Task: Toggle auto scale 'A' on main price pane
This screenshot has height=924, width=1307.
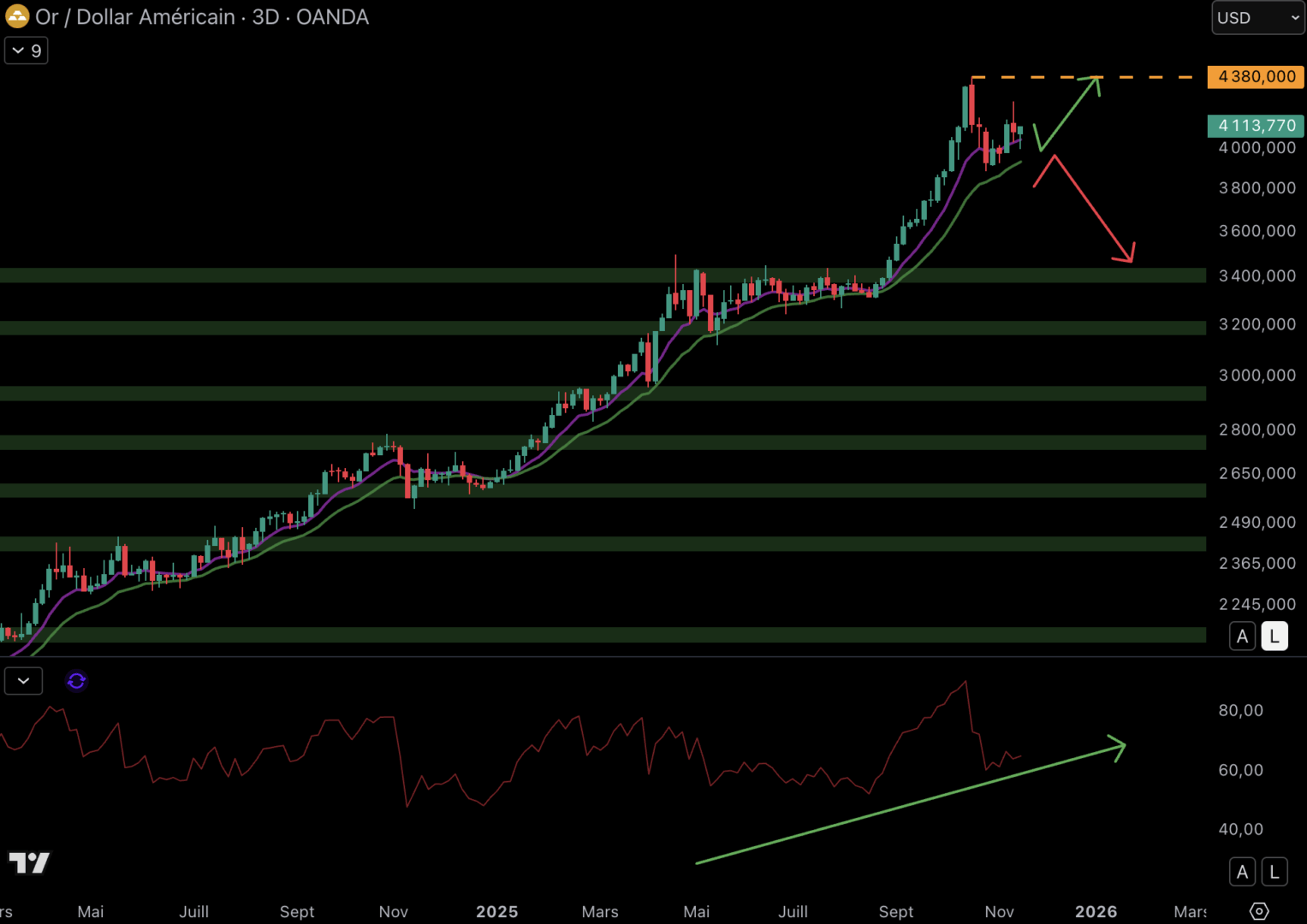Action: click(1242, 637)
